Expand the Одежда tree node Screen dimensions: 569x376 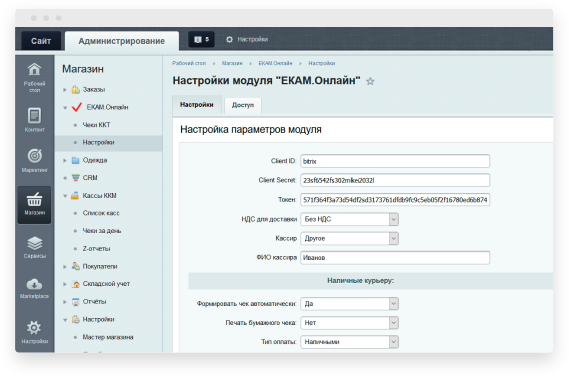tap(65, 160)
